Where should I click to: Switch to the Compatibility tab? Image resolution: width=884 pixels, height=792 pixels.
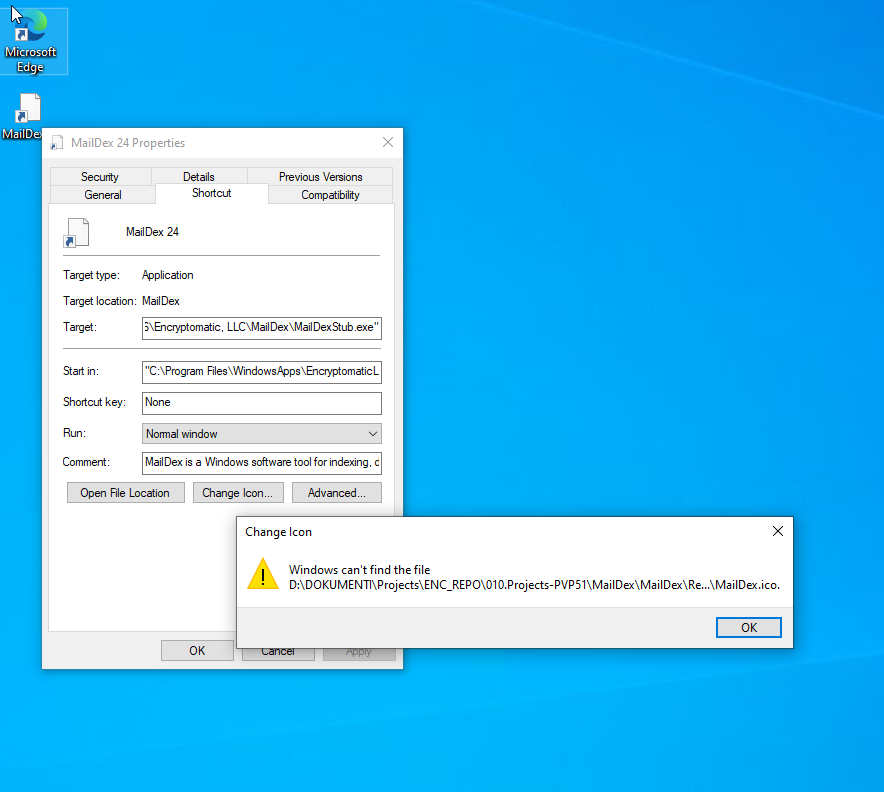coord(330,195)
